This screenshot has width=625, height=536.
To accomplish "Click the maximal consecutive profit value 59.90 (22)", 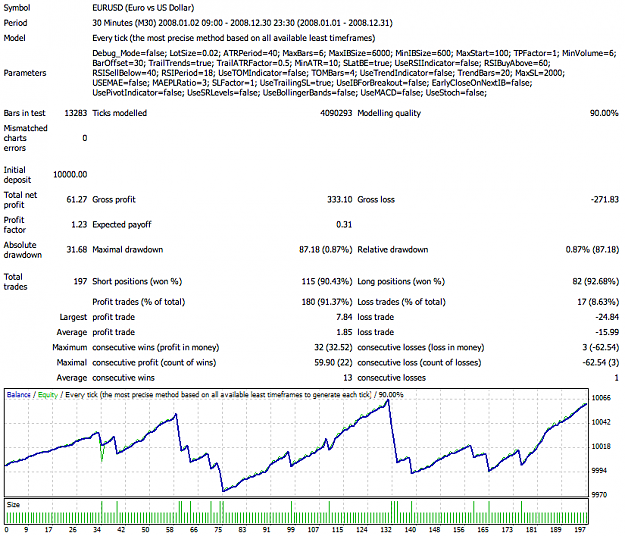I will 333,363.
